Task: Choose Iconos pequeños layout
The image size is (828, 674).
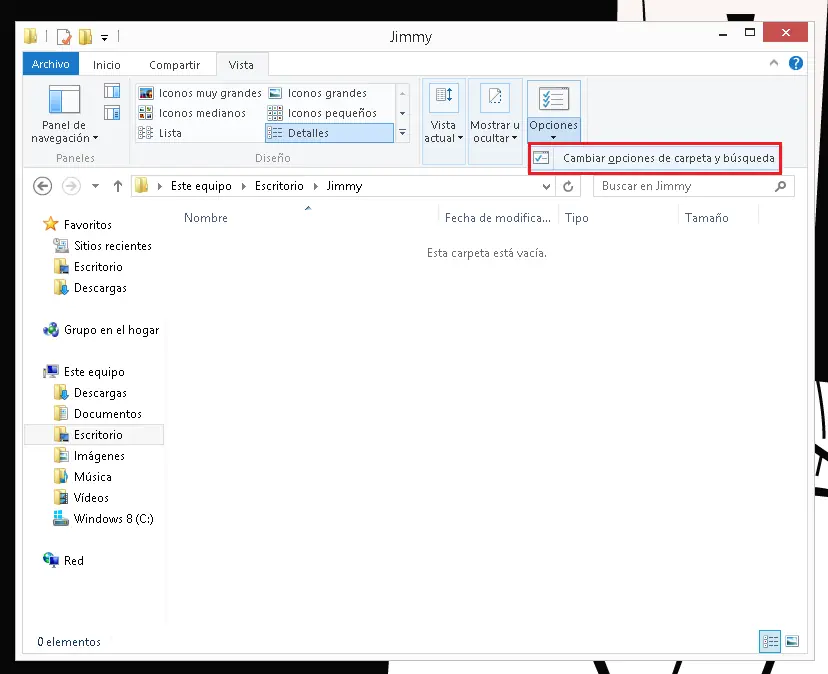Action: tap(323, 113)
